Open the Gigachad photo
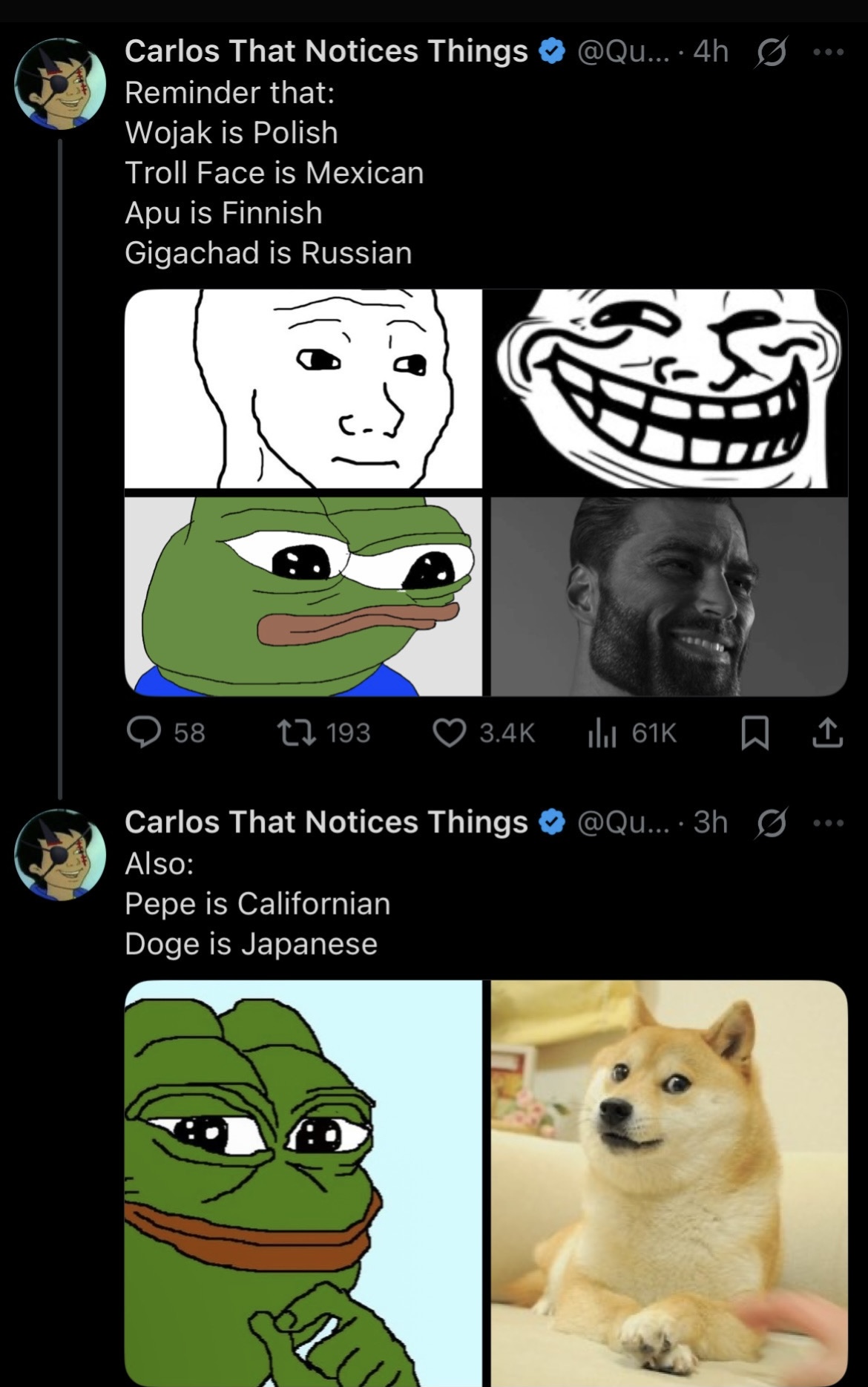Screen dimensions: 868x1387 click(669, 597)
